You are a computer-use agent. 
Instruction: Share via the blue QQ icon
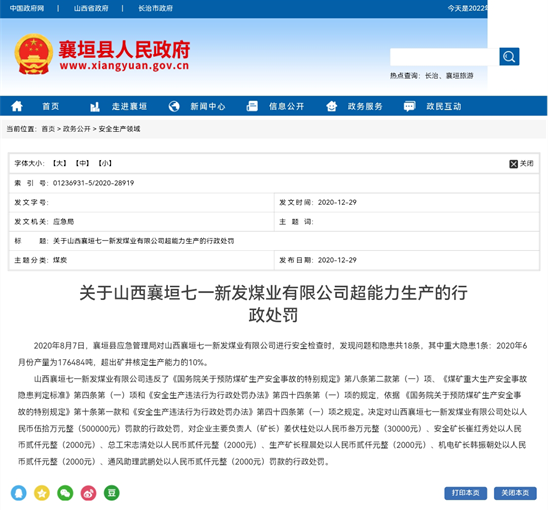[x=19, y=493]
